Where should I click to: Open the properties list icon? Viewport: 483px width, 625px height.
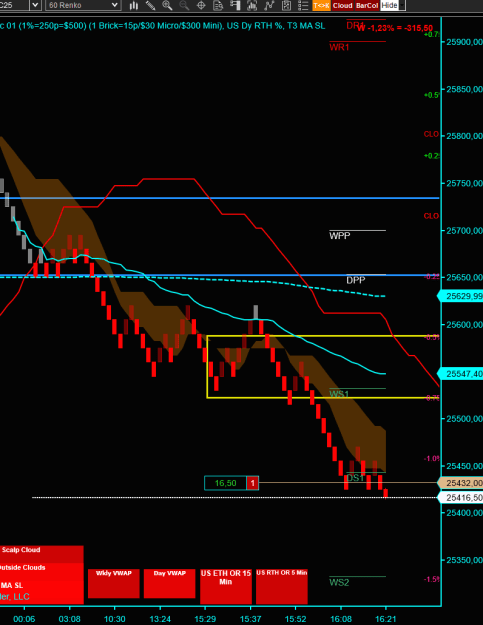(x=303, y=5)
